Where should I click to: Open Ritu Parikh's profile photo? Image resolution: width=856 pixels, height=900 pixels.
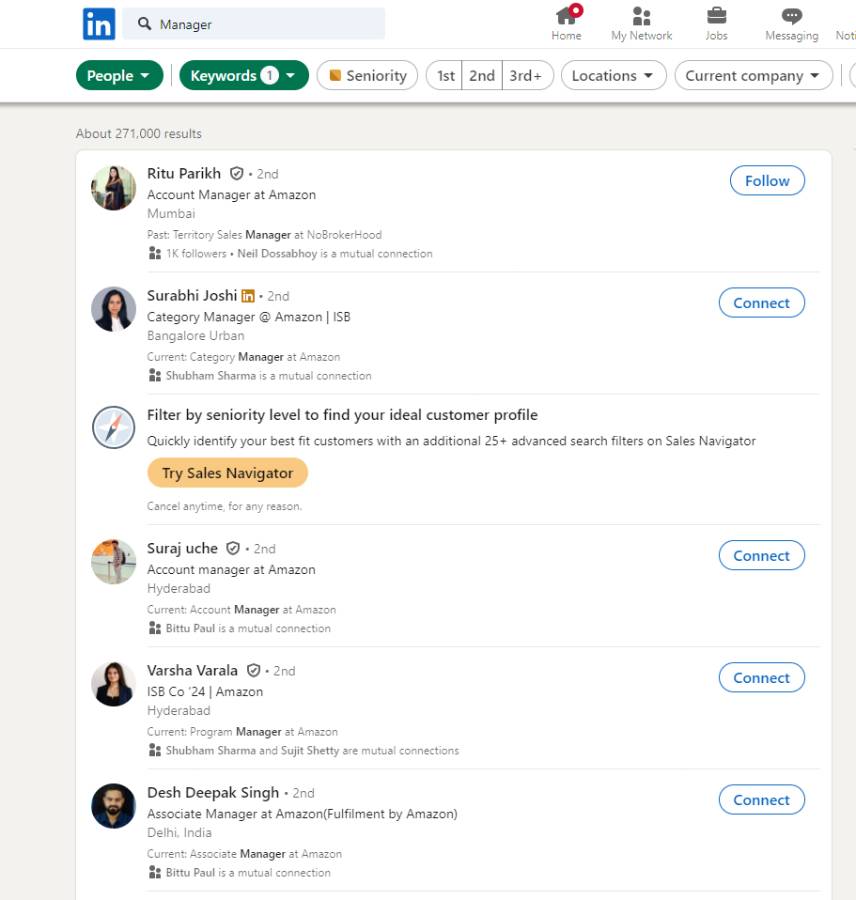point(114,188)
